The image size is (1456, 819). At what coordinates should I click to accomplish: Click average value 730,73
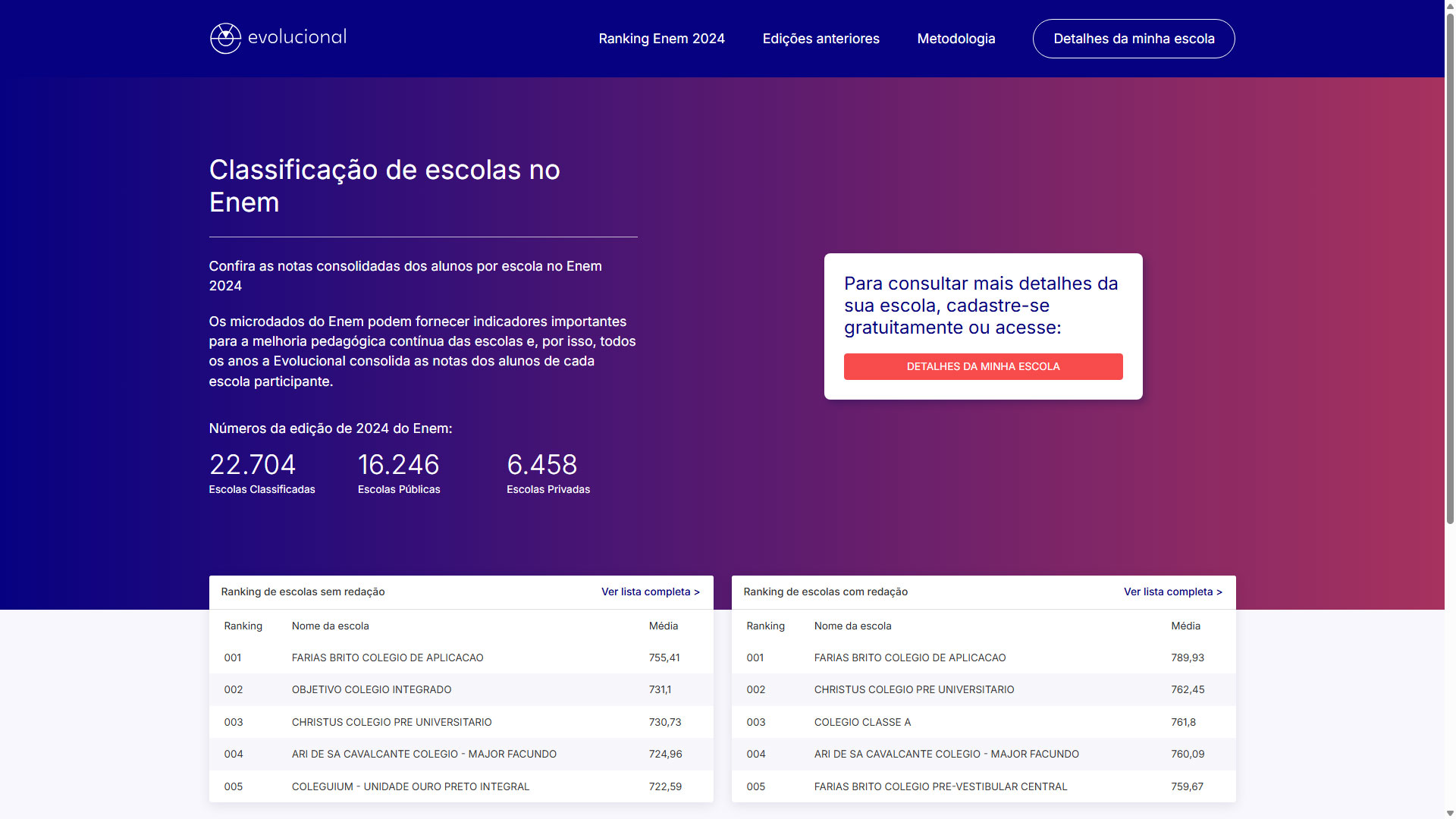tap(664, 722)
